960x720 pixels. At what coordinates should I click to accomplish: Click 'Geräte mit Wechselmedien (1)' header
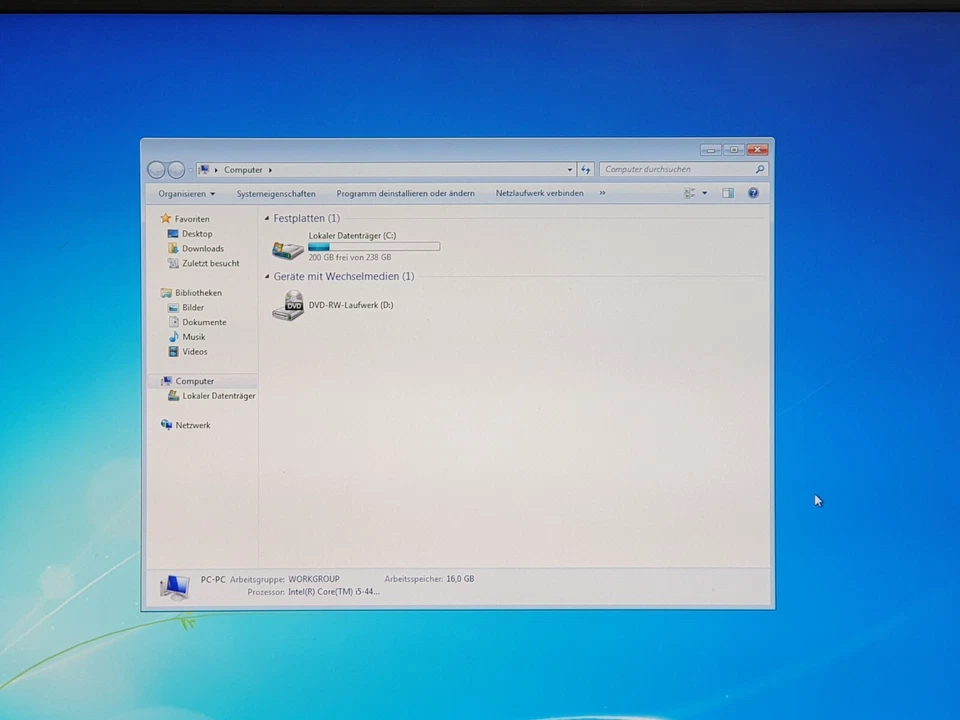click(x=343, y=276)
